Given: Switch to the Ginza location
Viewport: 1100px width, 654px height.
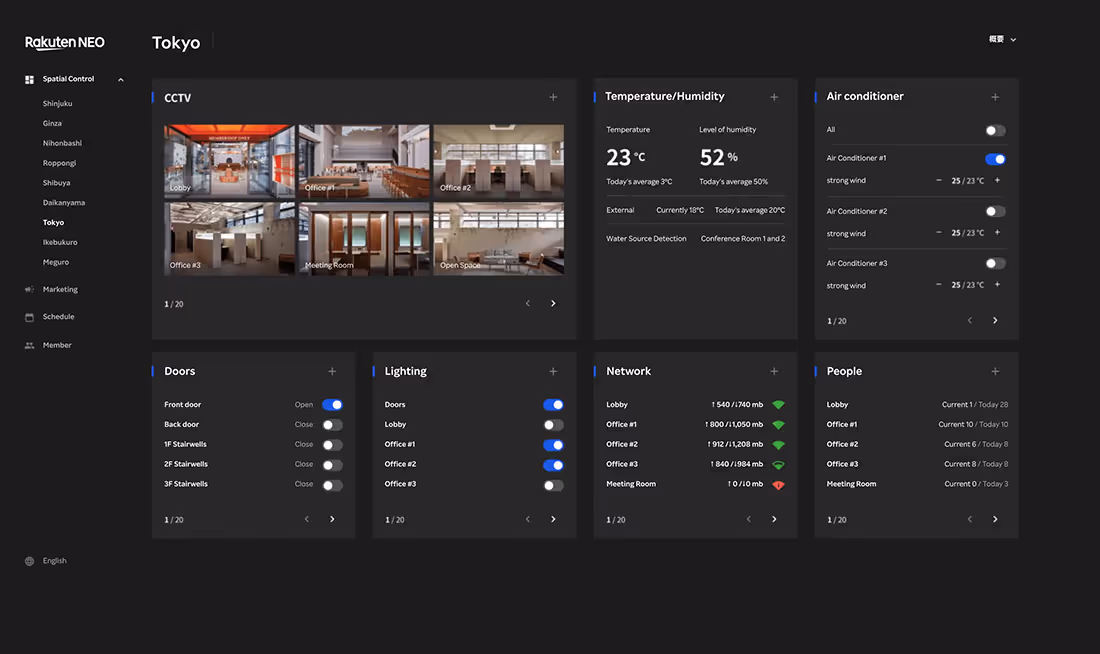Looking at the screenshot, I should point(52,123).
